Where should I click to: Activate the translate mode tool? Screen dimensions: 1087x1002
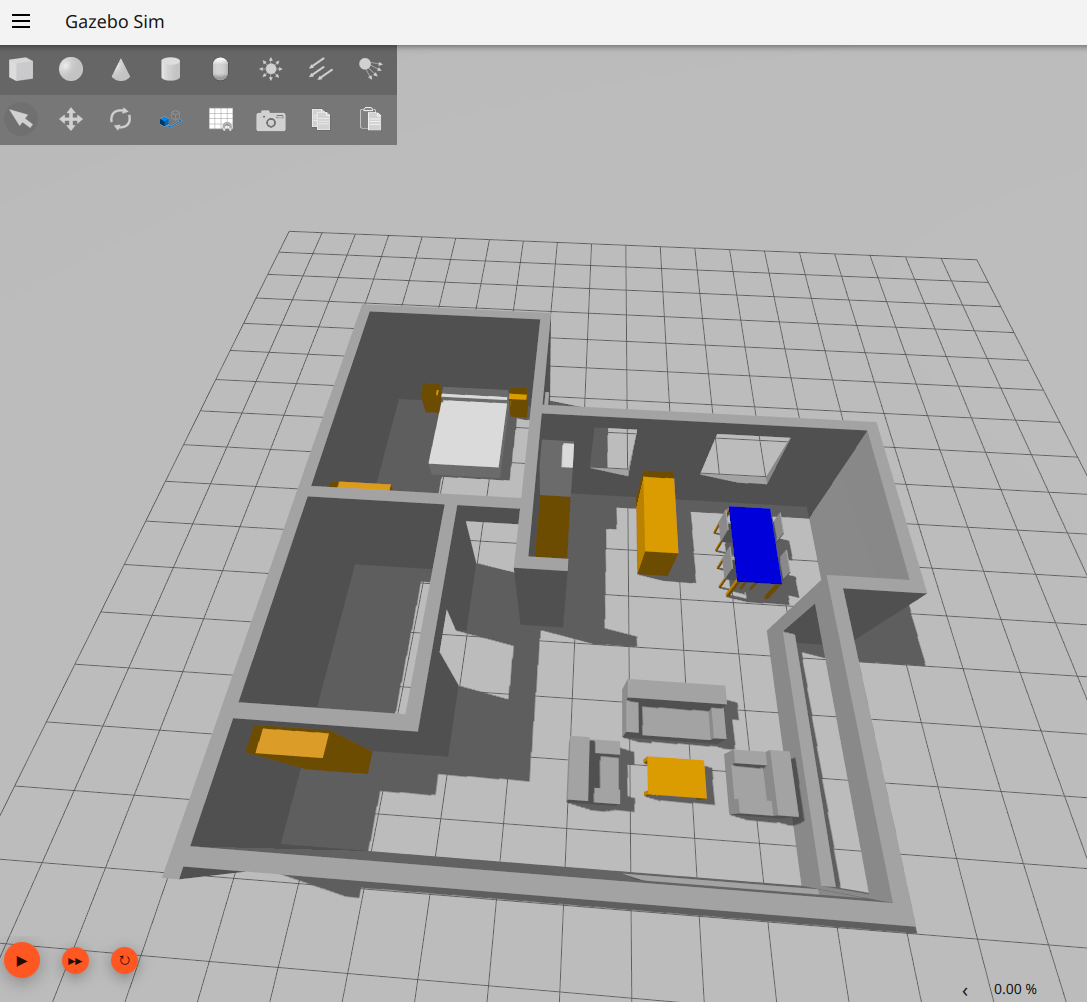click(x=71, y=119)
